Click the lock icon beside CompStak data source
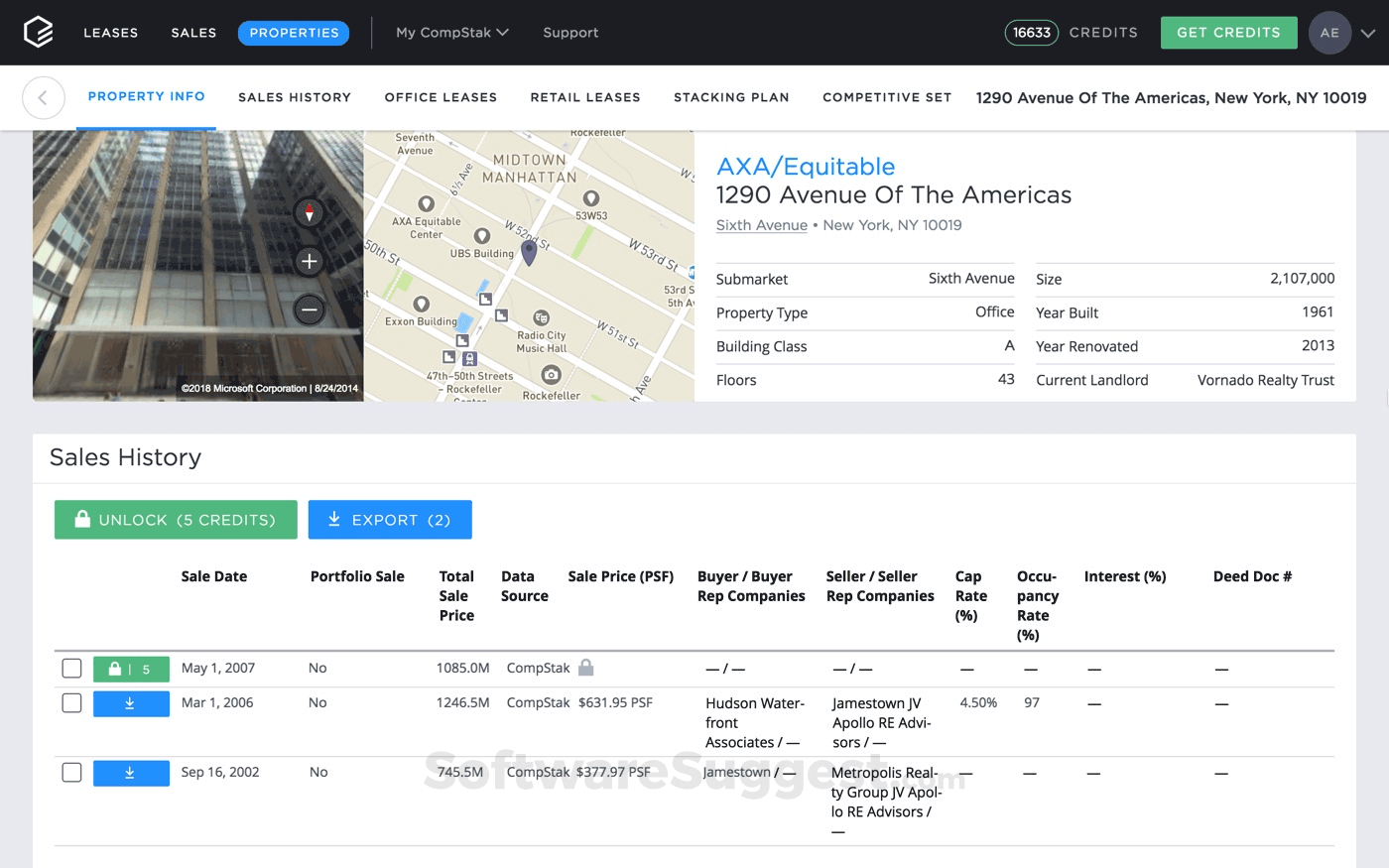1389x868 pixels. point(585,667)
